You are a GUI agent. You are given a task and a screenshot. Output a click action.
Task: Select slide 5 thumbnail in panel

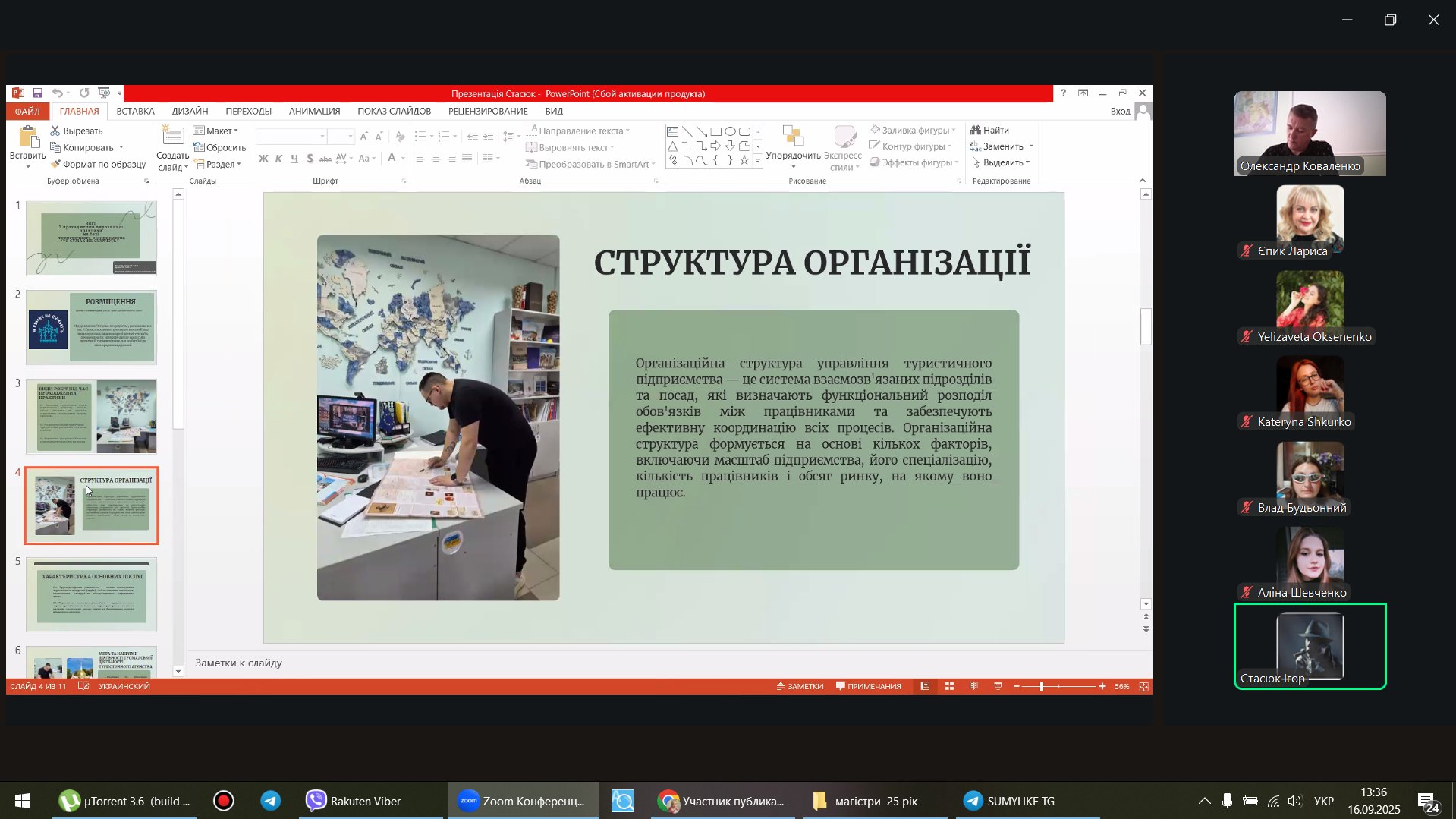click(x=91, y=594)
